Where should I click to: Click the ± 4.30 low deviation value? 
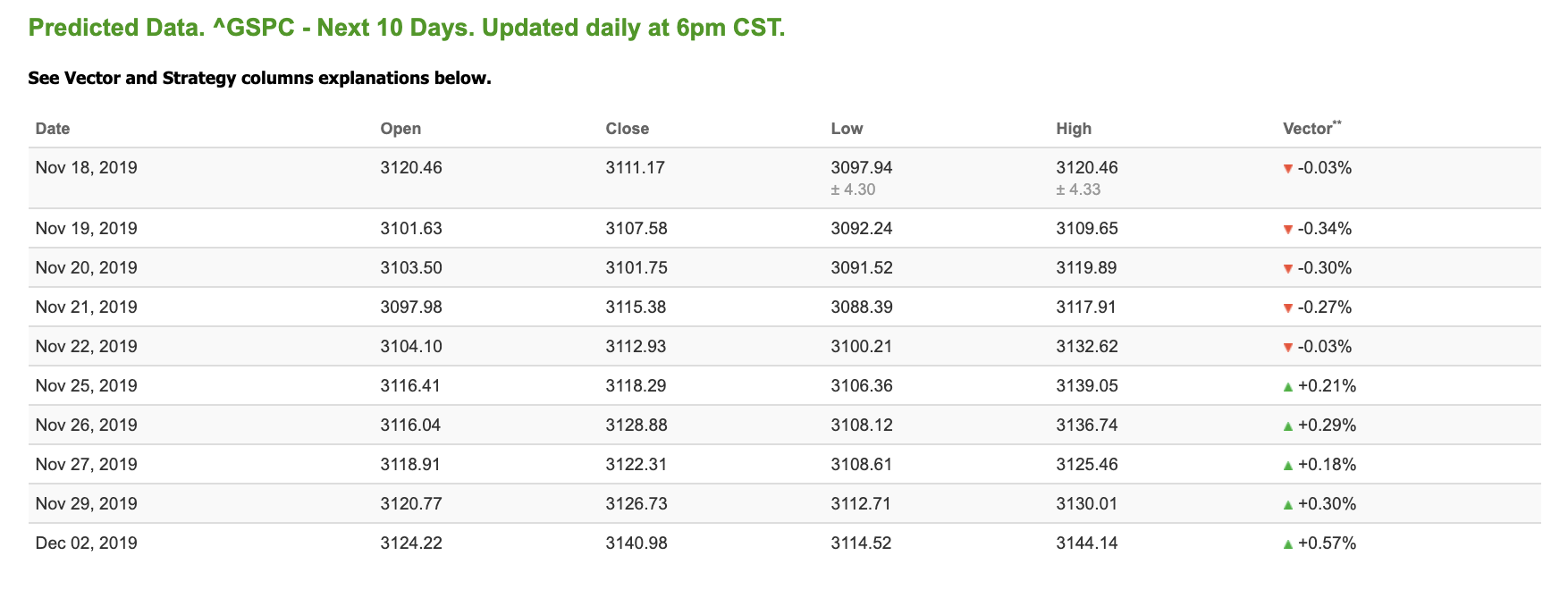[853, 190]
